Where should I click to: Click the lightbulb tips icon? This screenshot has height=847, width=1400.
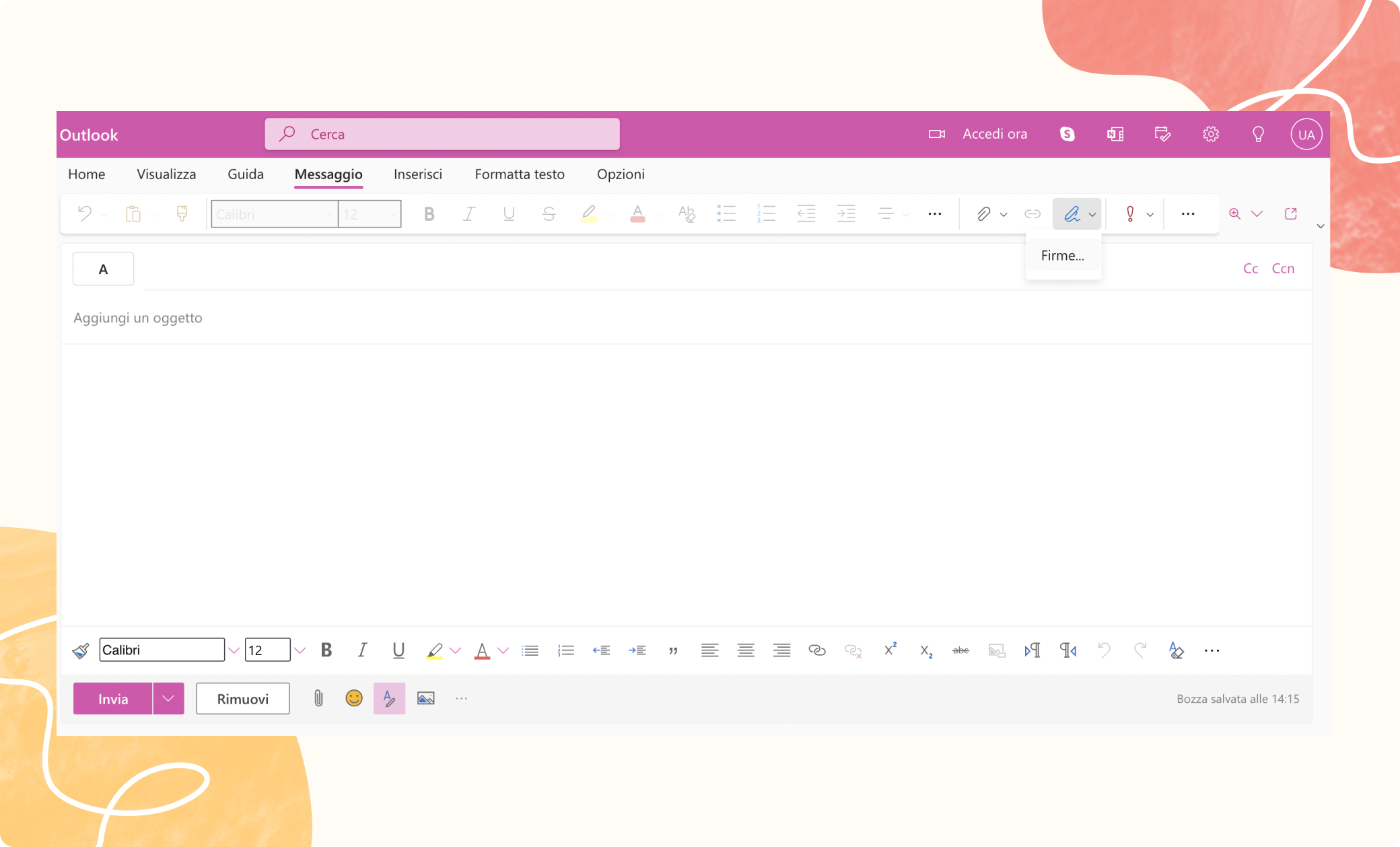coord(1257,134)
